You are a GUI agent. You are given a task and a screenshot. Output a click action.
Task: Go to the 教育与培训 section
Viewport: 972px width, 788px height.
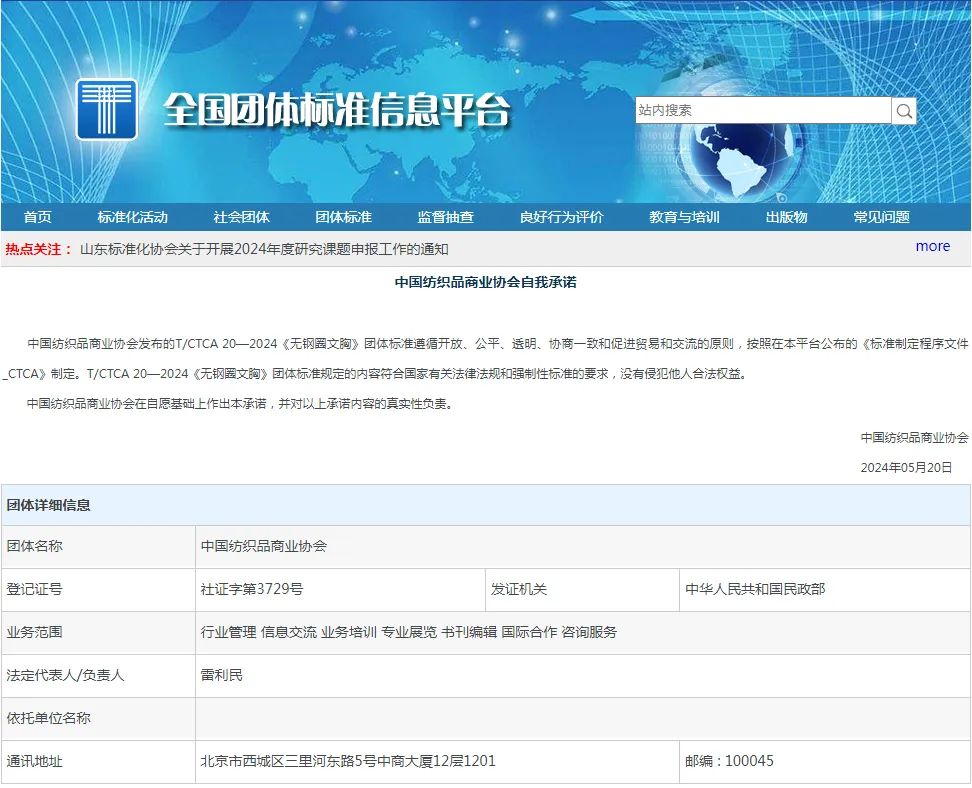[684, 217]
